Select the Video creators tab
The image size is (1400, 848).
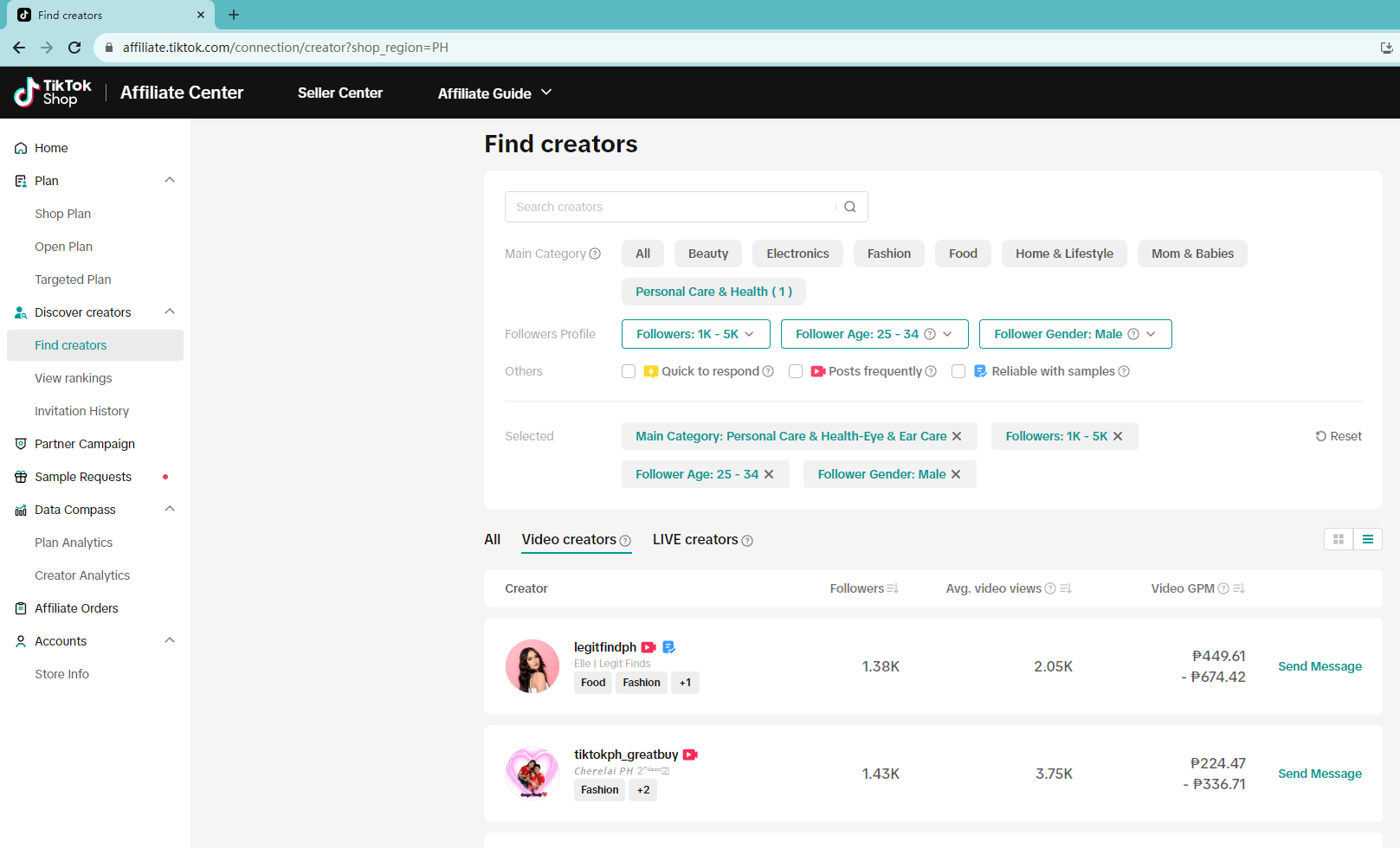[x=576, y=539]
